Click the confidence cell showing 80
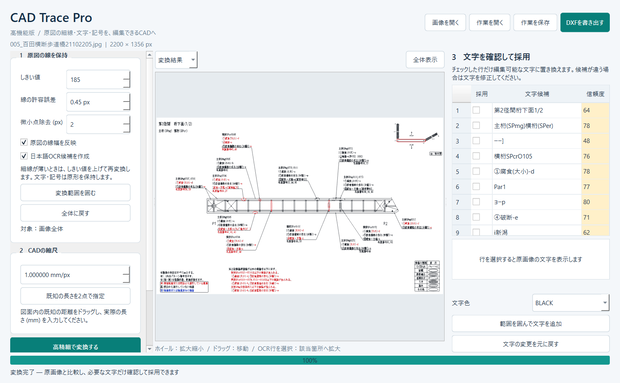620x383 pixels. [595, 202]
